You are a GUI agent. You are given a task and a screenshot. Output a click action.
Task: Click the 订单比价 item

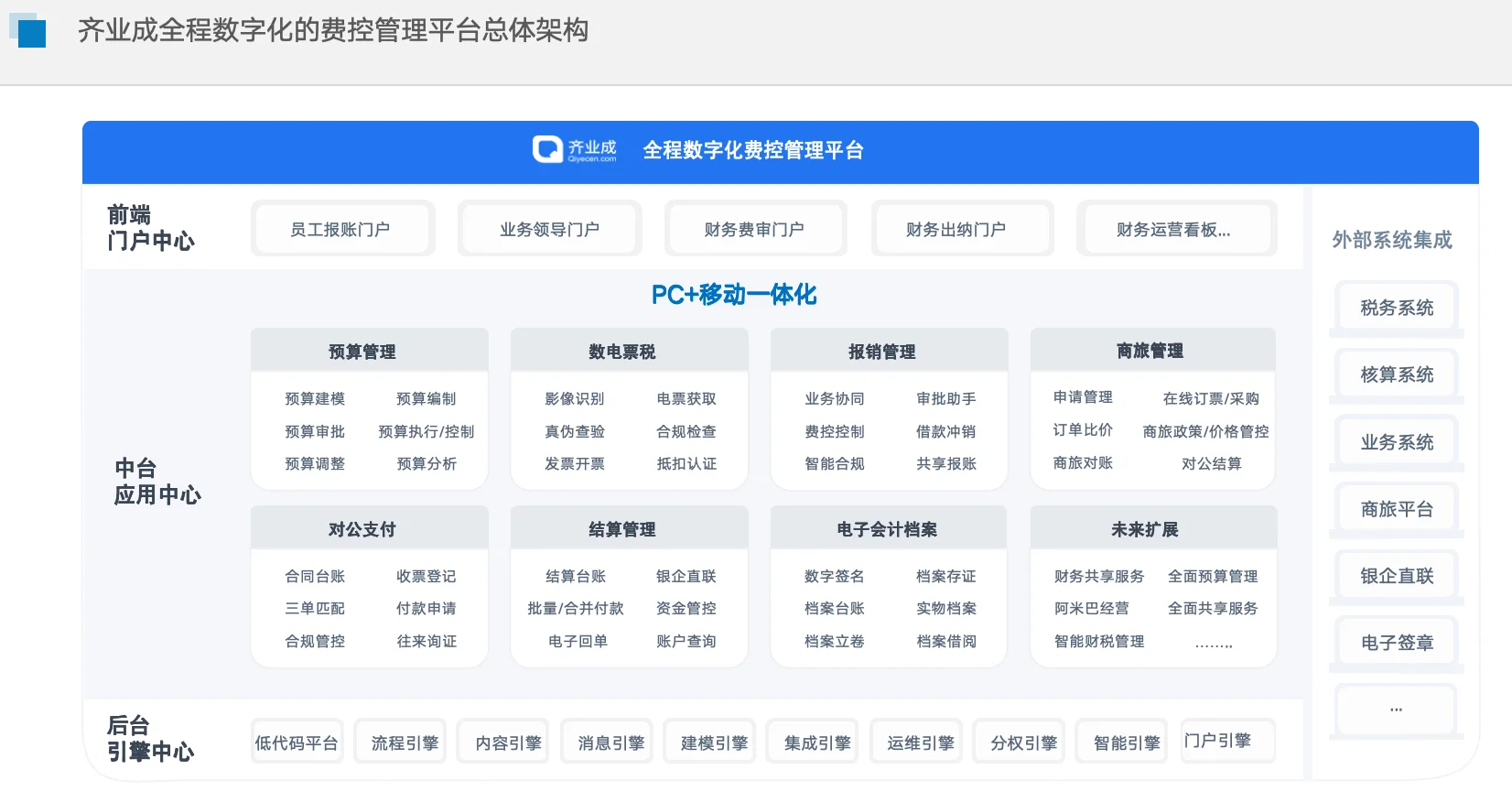click(1083, 429)
